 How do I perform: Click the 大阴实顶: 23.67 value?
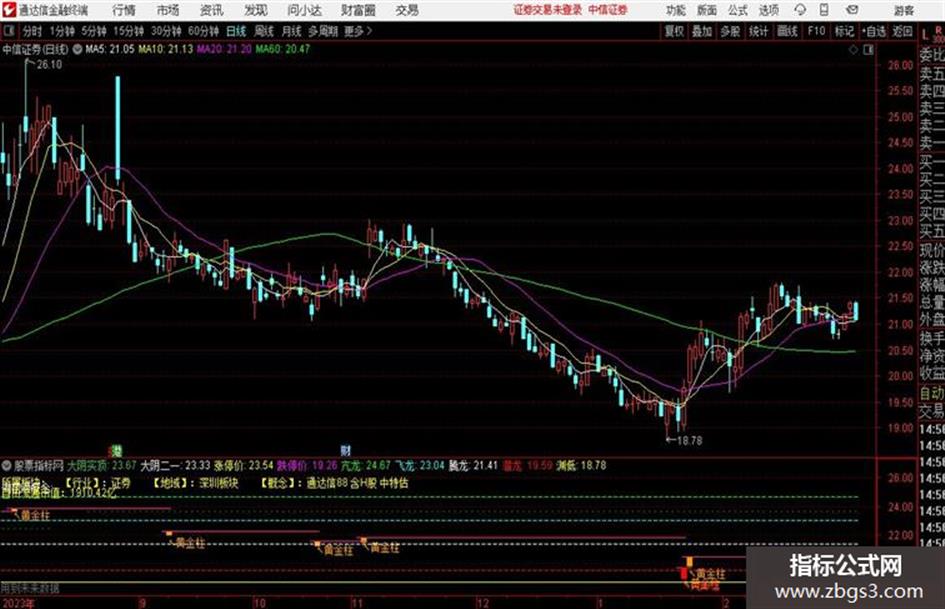tap(102, 465)
